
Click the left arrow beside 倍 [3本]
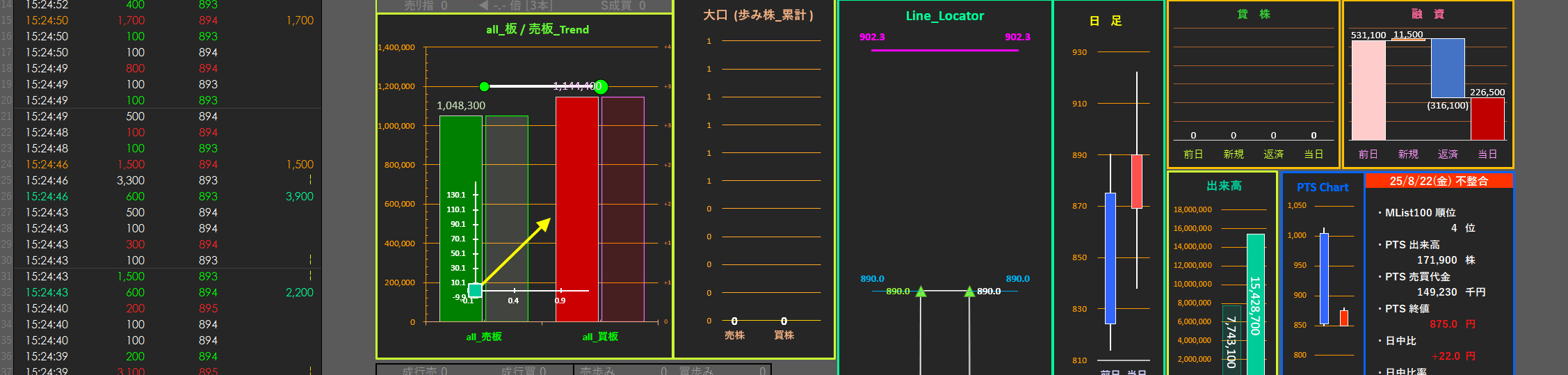pyautogui.click(x=483, y=6)
